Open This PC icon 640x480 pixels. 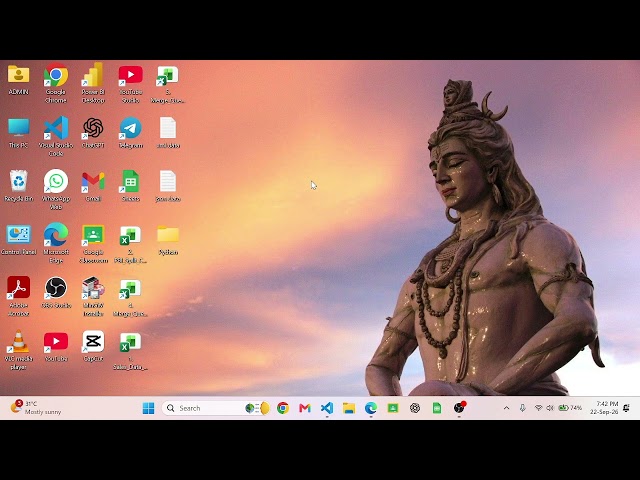[18, 133]
